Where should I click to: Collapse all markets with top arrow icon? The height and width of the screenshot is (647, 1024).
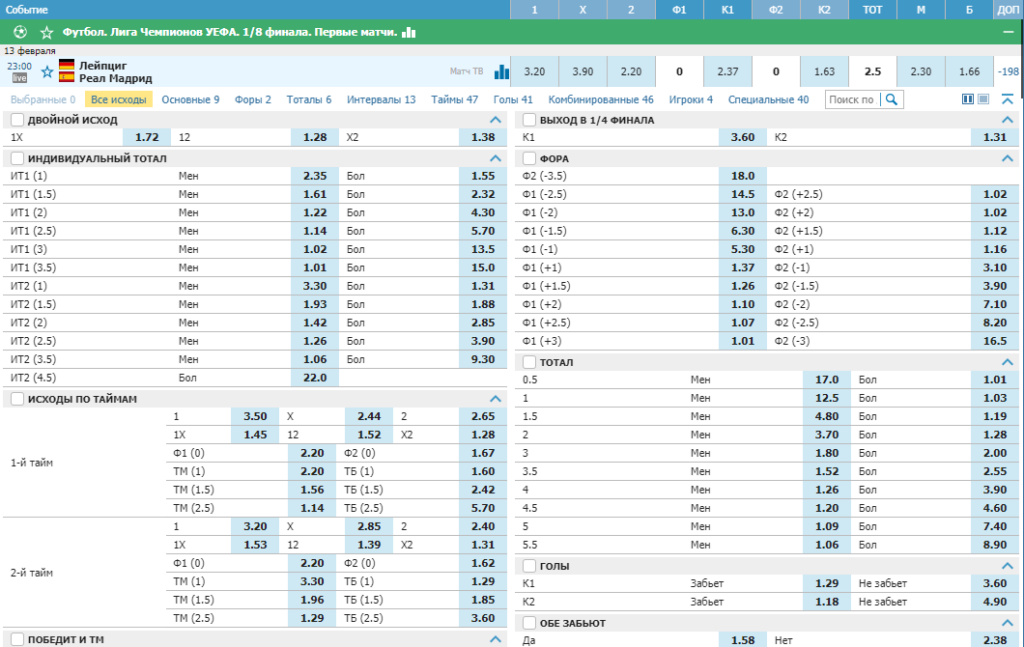click(1007, 99)
